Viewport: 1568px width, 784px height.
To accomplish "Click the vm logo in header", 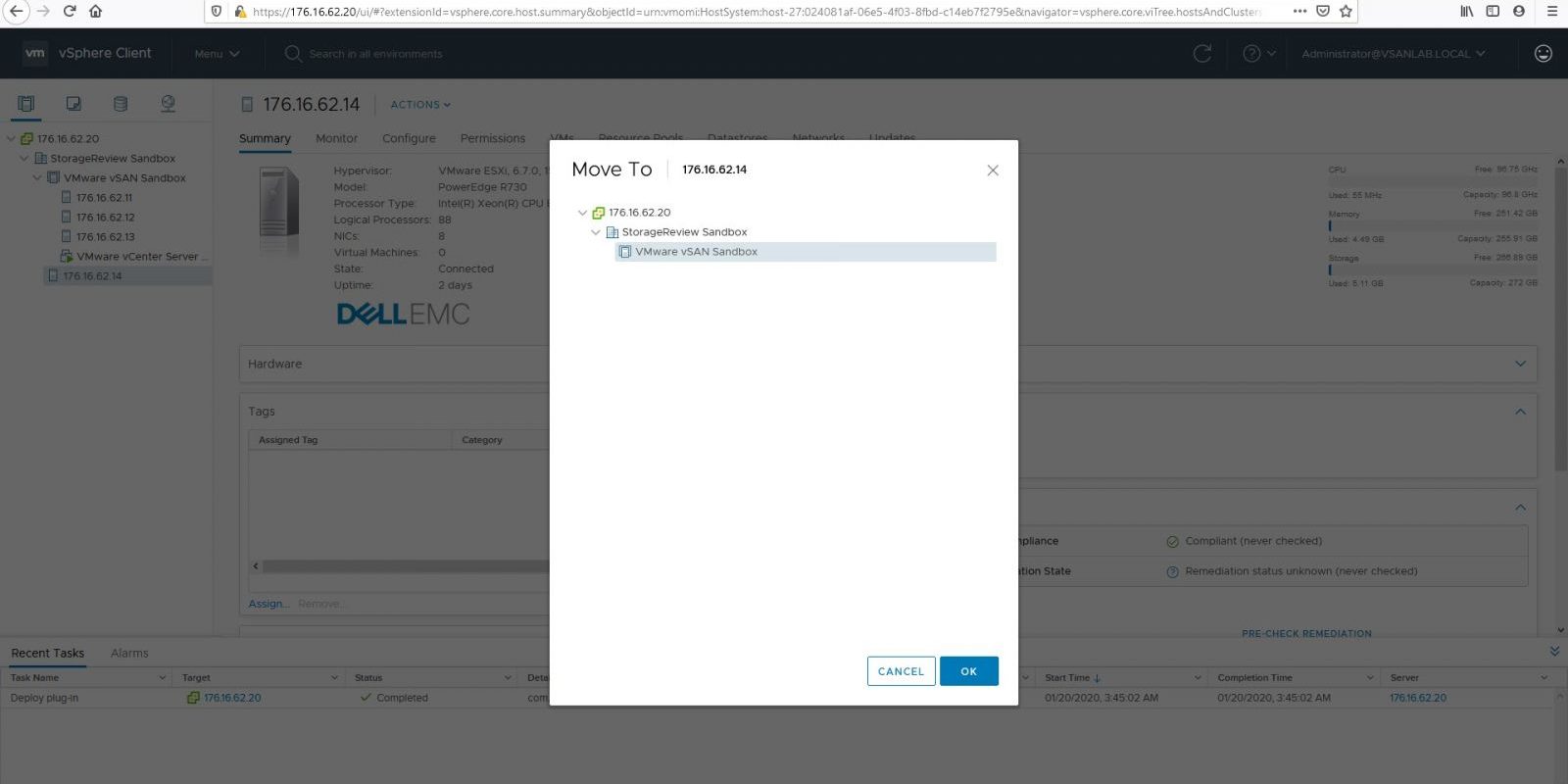I will pyautogui.click(x=35, y=54).
